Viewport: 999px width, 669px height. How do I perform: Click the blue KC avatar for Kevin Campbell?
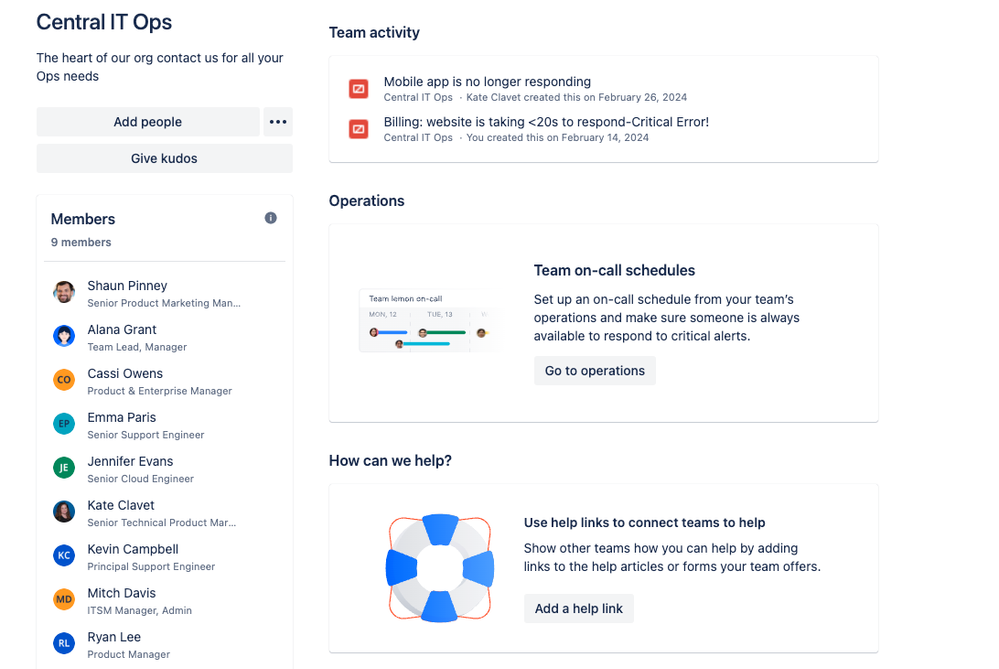pyautogui.click(x=64, y=556)
